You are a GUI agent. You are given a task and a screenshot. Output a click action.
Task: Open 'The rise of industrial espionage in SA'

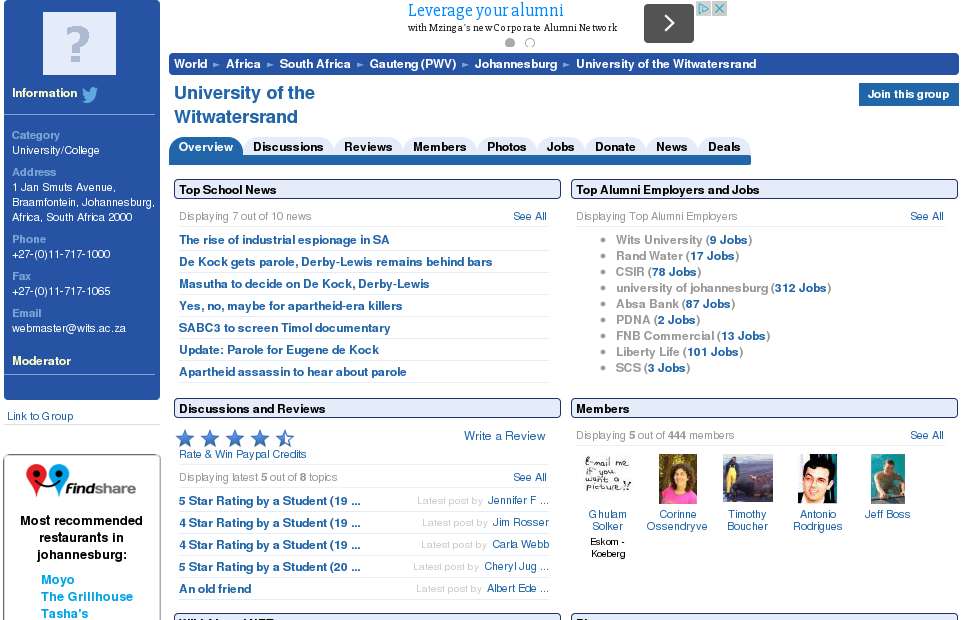pos(284,240)
